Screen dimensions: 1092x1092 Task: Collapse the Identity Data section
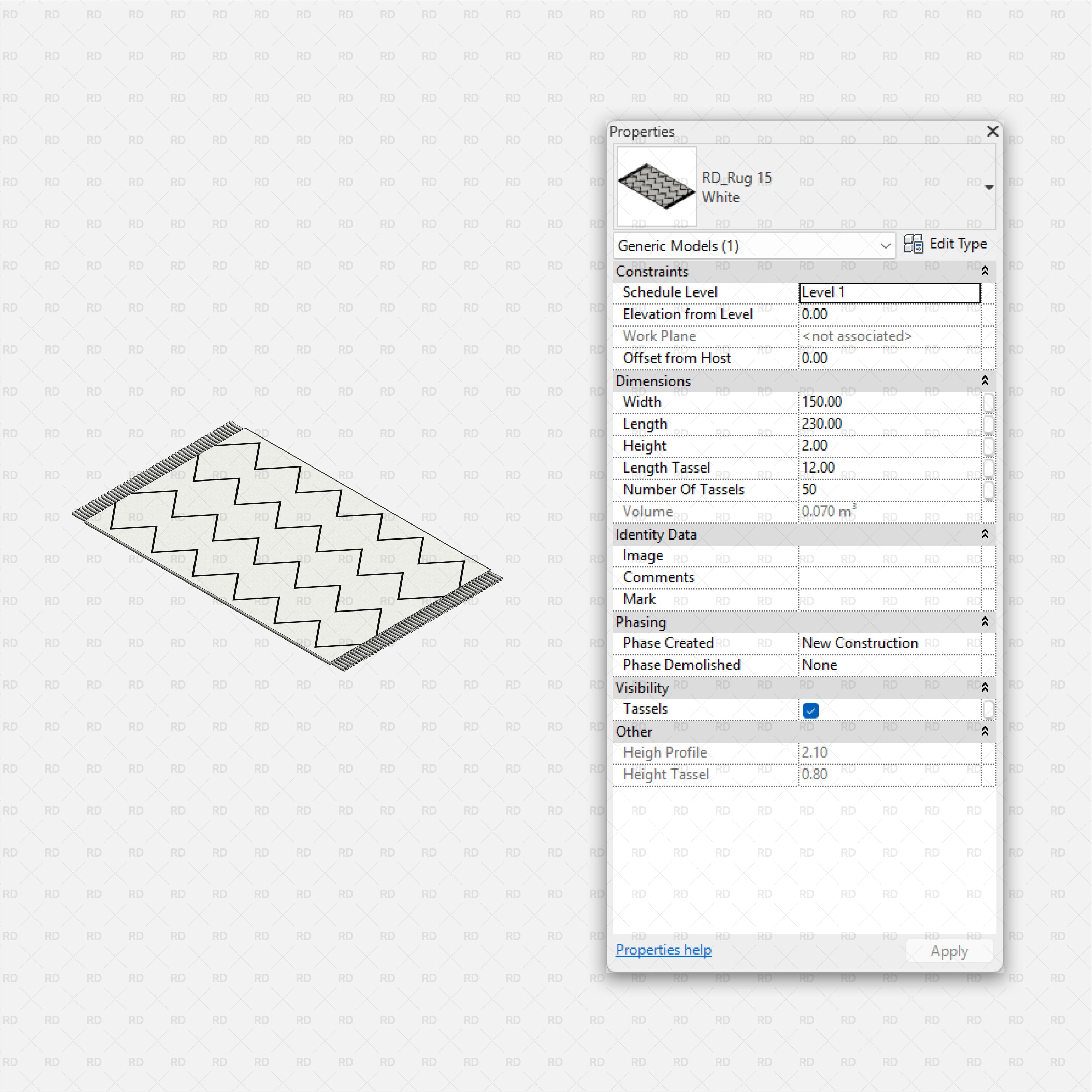[985, 534]
